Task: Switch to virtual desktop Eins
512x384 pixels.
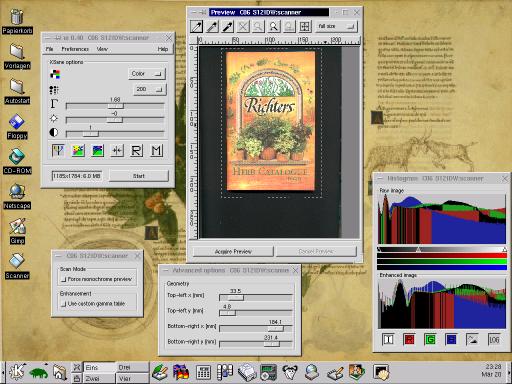Action: [99, 367]
